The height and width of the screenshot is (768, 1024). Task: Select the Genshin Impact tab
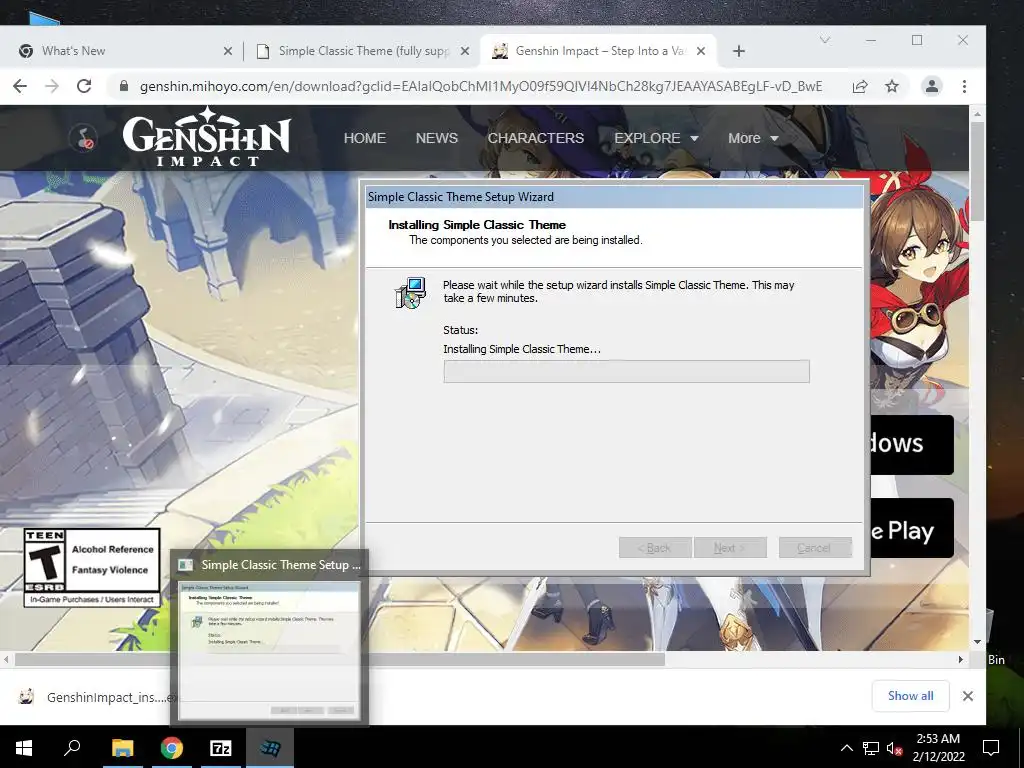point(598,51)
